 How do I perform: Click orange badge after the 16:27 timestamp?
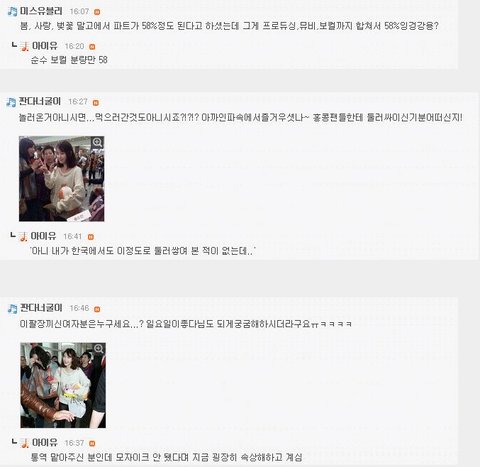tap(96, 103)
